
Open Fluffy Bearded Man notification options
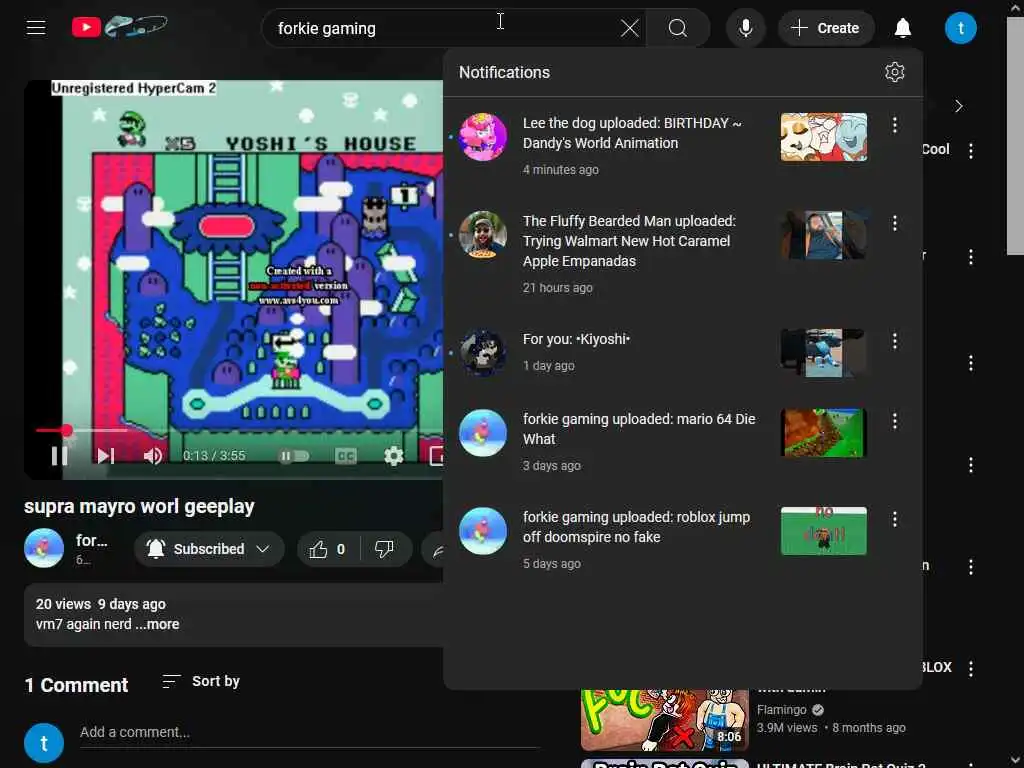[x=894, y=223]
